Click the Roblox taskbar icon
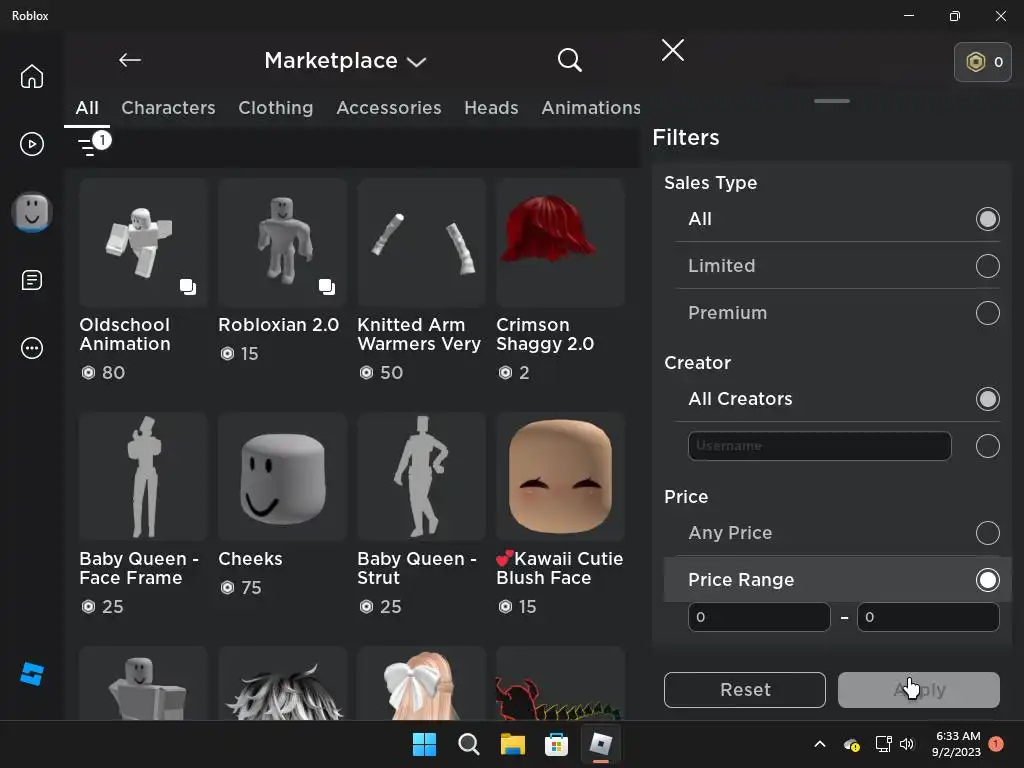This screenshot has height=768, width=1024. coord(601,744)
